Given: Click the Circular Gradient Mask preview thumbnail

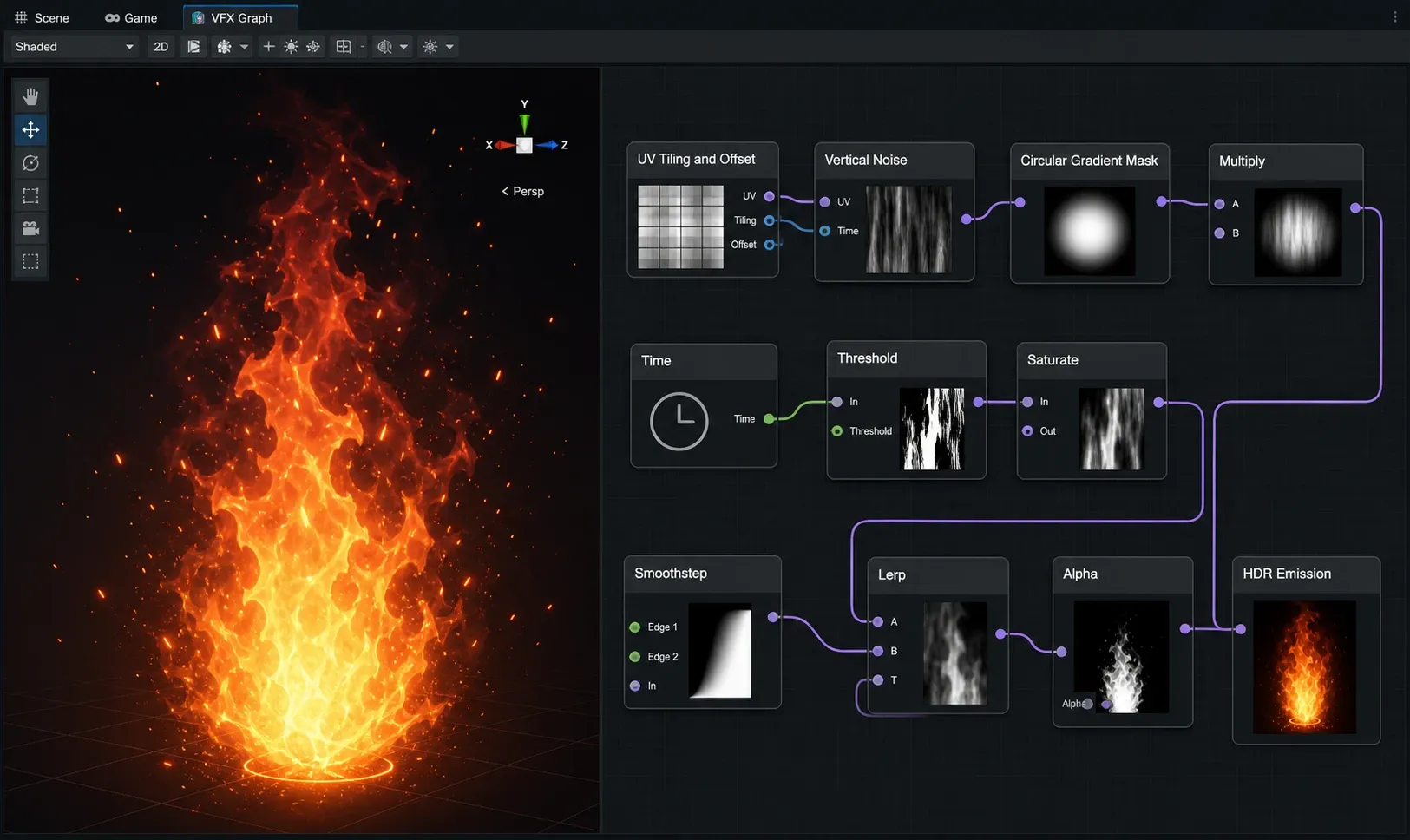Looking at the screenshot, I should 1089,231.
